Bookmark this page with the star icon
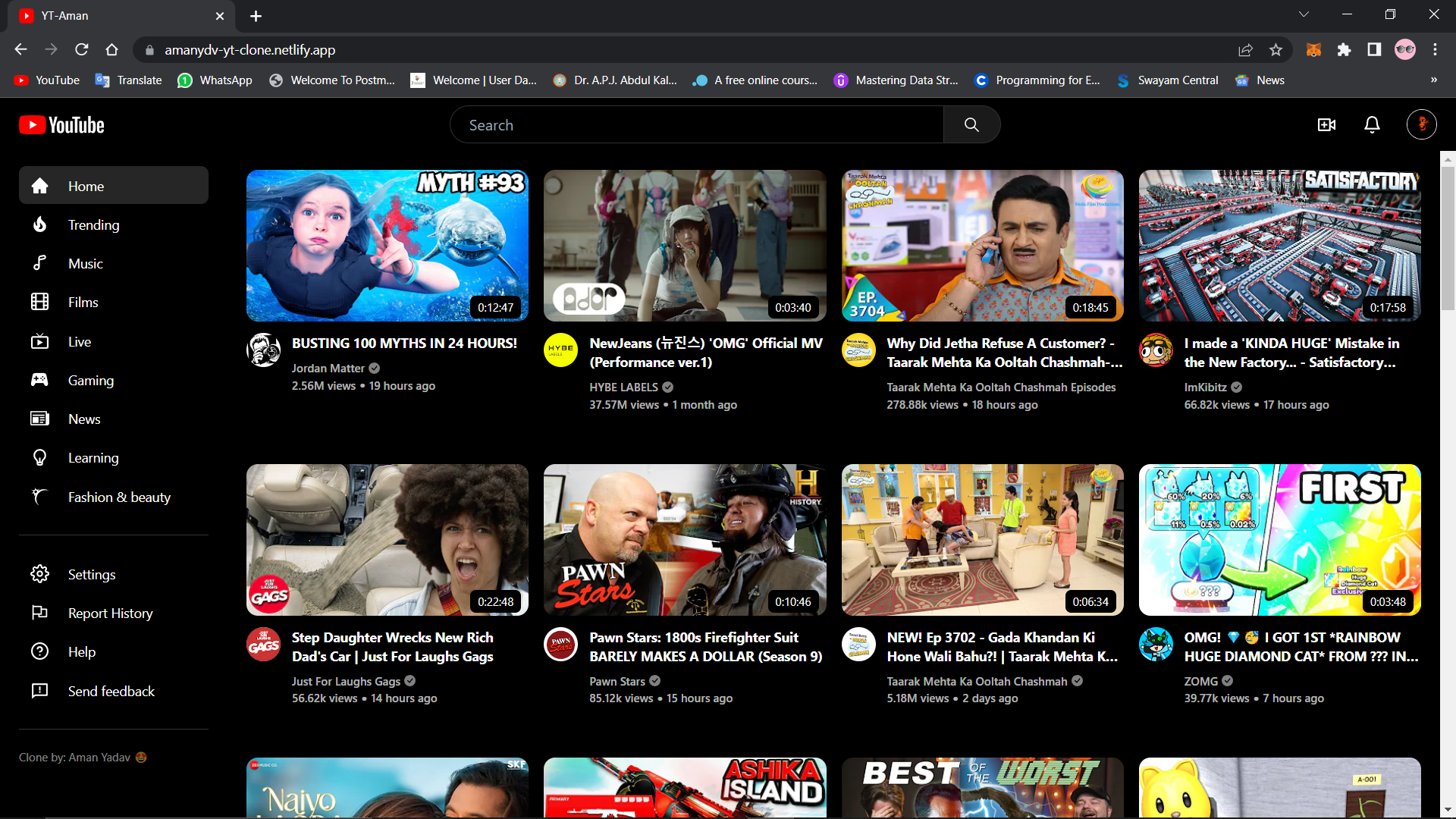Screen dimensions: 1456x819 coord(1276,50)
